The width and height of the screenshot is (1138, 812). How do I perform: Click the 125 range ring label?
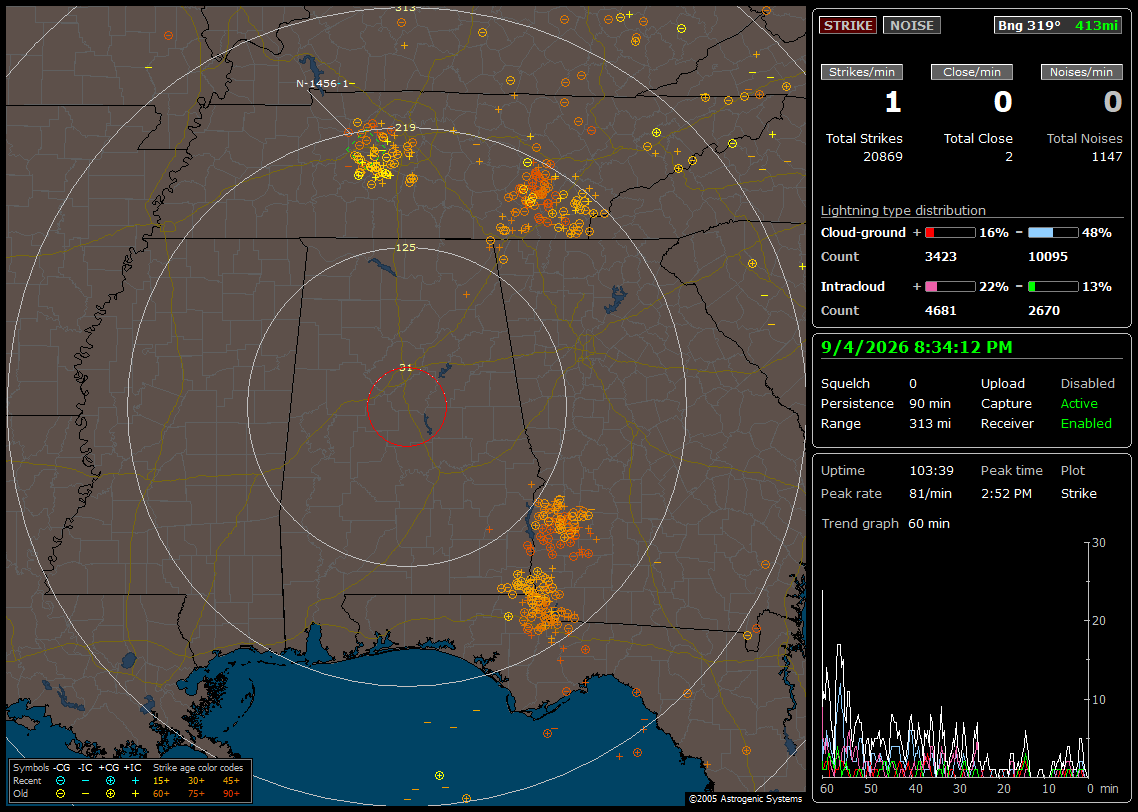tap(406, 247)
